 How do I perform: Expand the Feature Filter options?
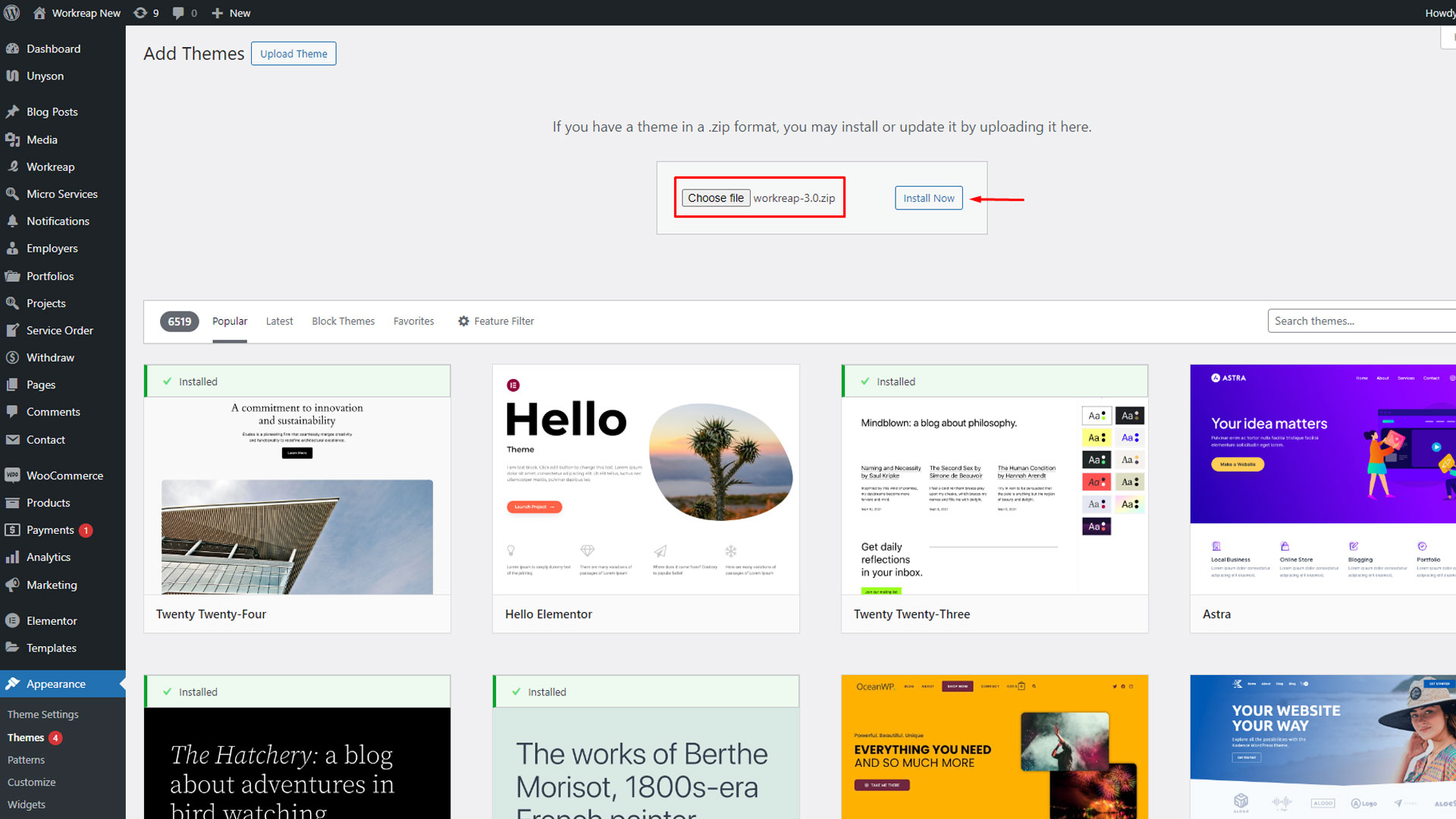coord(496,322)
